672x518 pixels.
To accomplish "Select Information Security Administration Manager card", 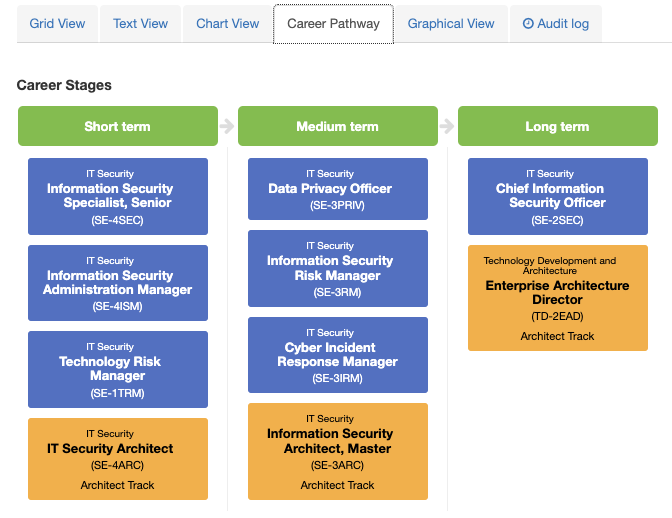I will (x=117, y=283).
